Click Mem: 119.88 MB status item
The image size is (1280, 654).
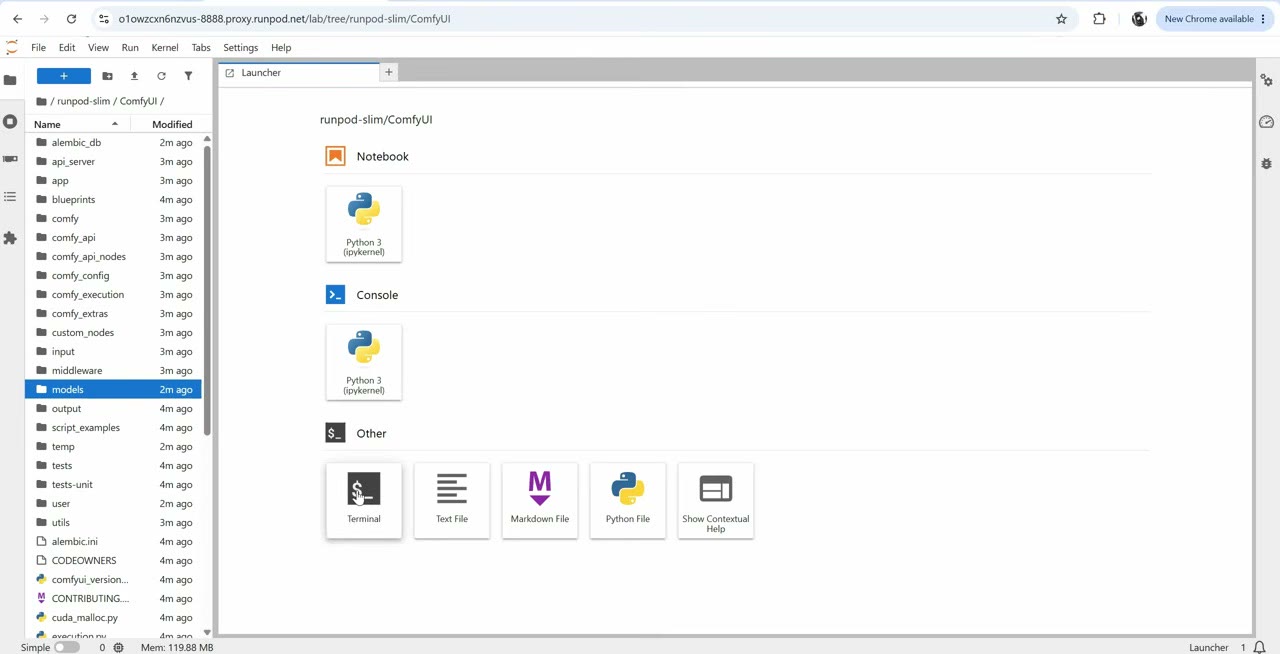(177, 647)
